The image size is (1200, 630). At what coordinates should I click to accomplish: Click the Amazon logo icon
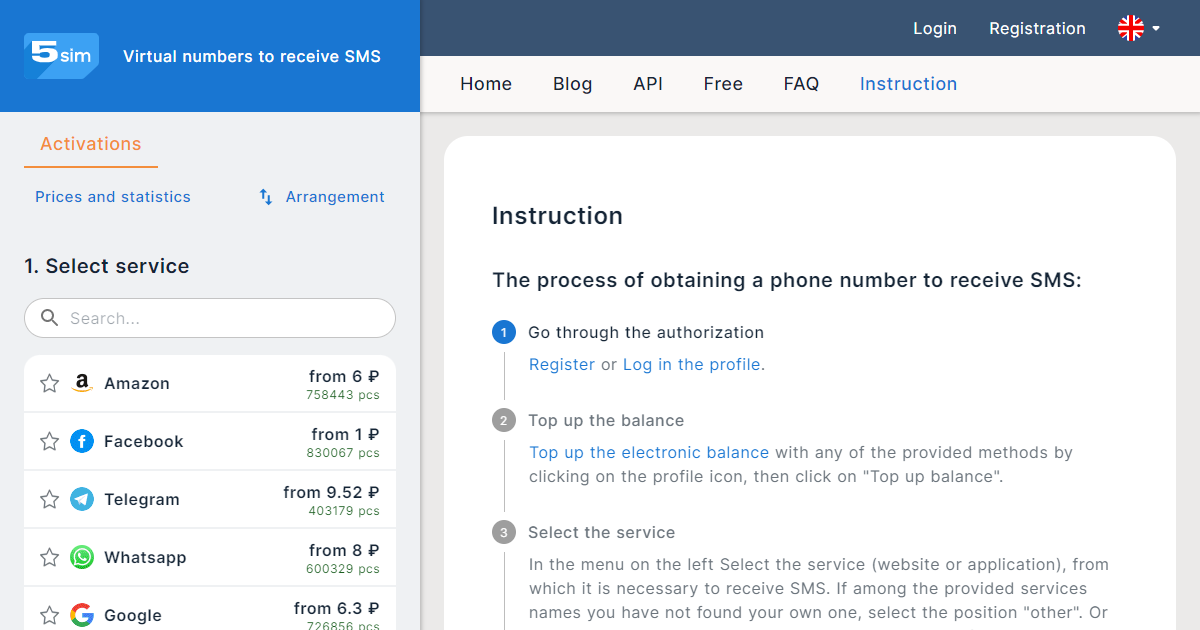click(x=82, y=384)
